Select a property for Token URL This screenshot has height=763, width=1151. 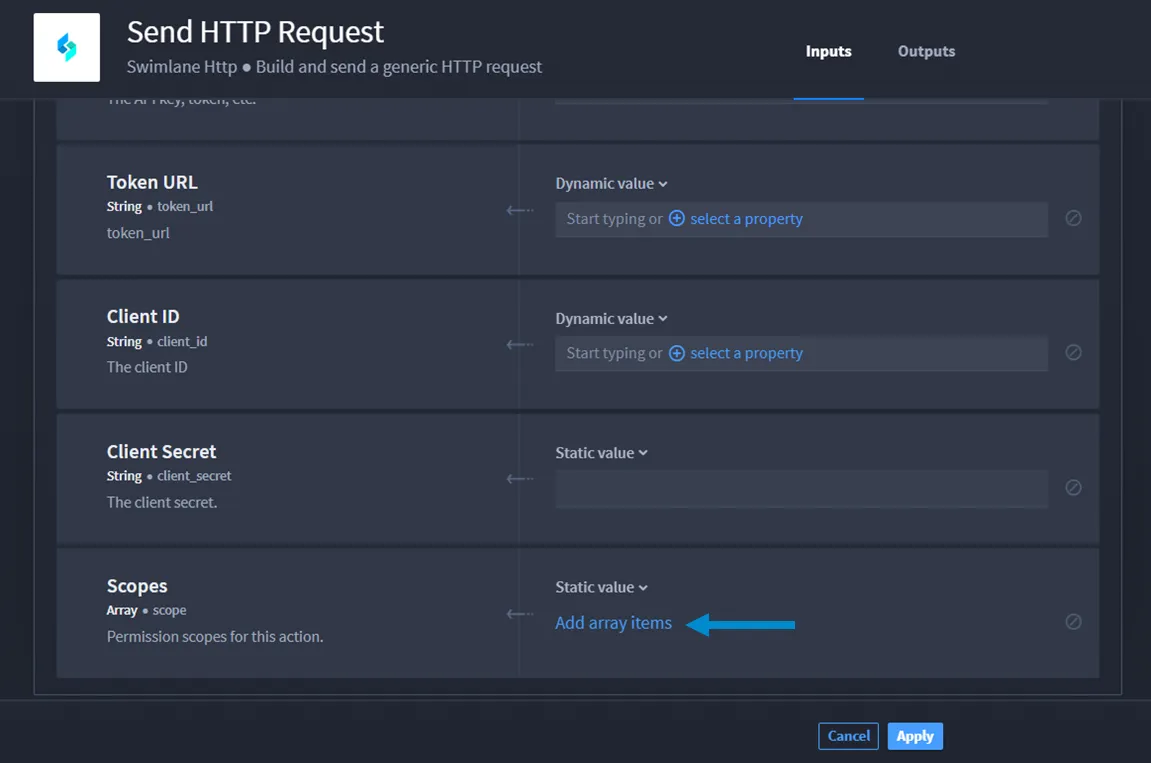click(746, 219)
